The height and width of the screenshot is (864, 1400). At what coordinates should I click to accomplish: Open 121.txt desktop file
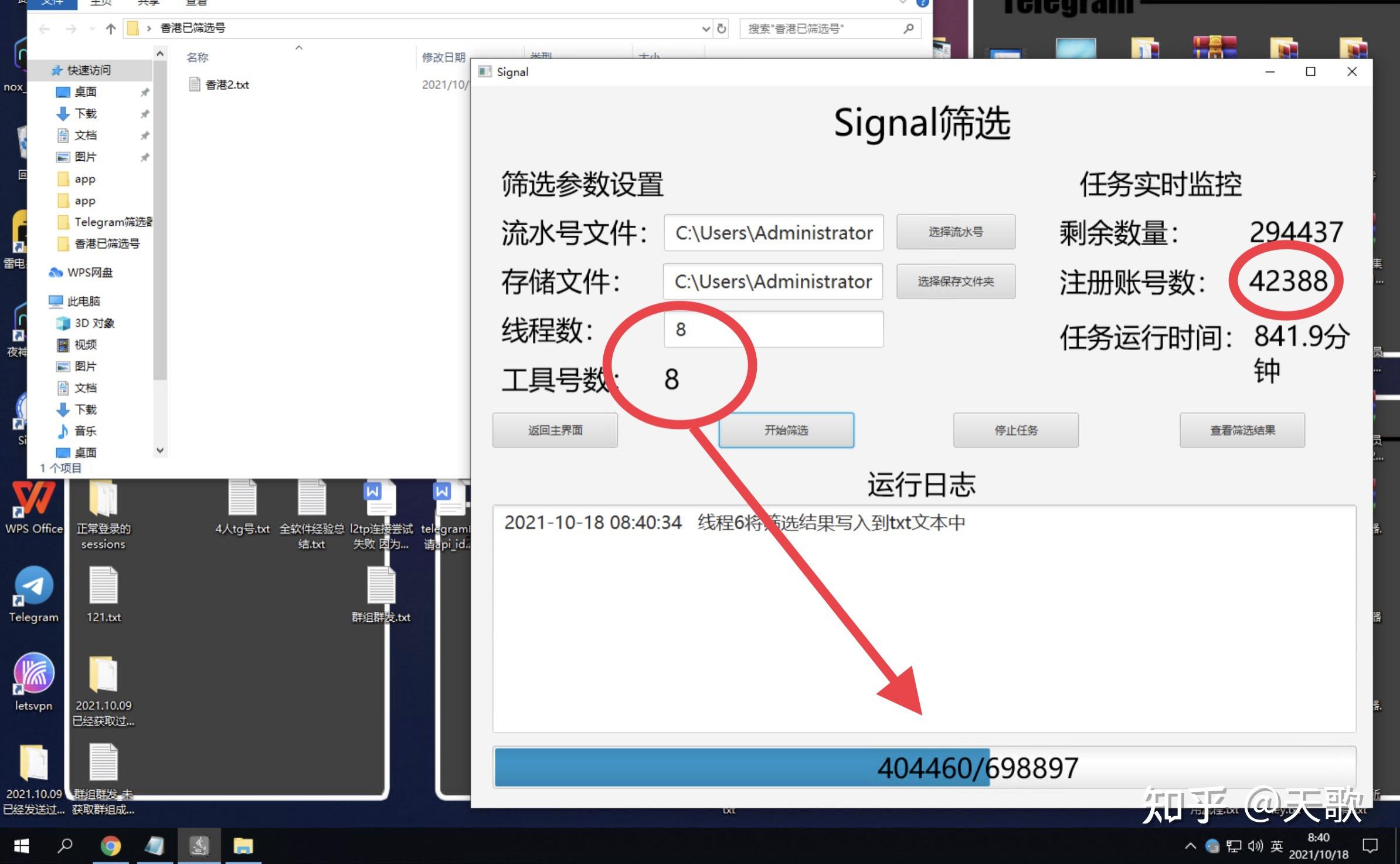click(104, 594)
